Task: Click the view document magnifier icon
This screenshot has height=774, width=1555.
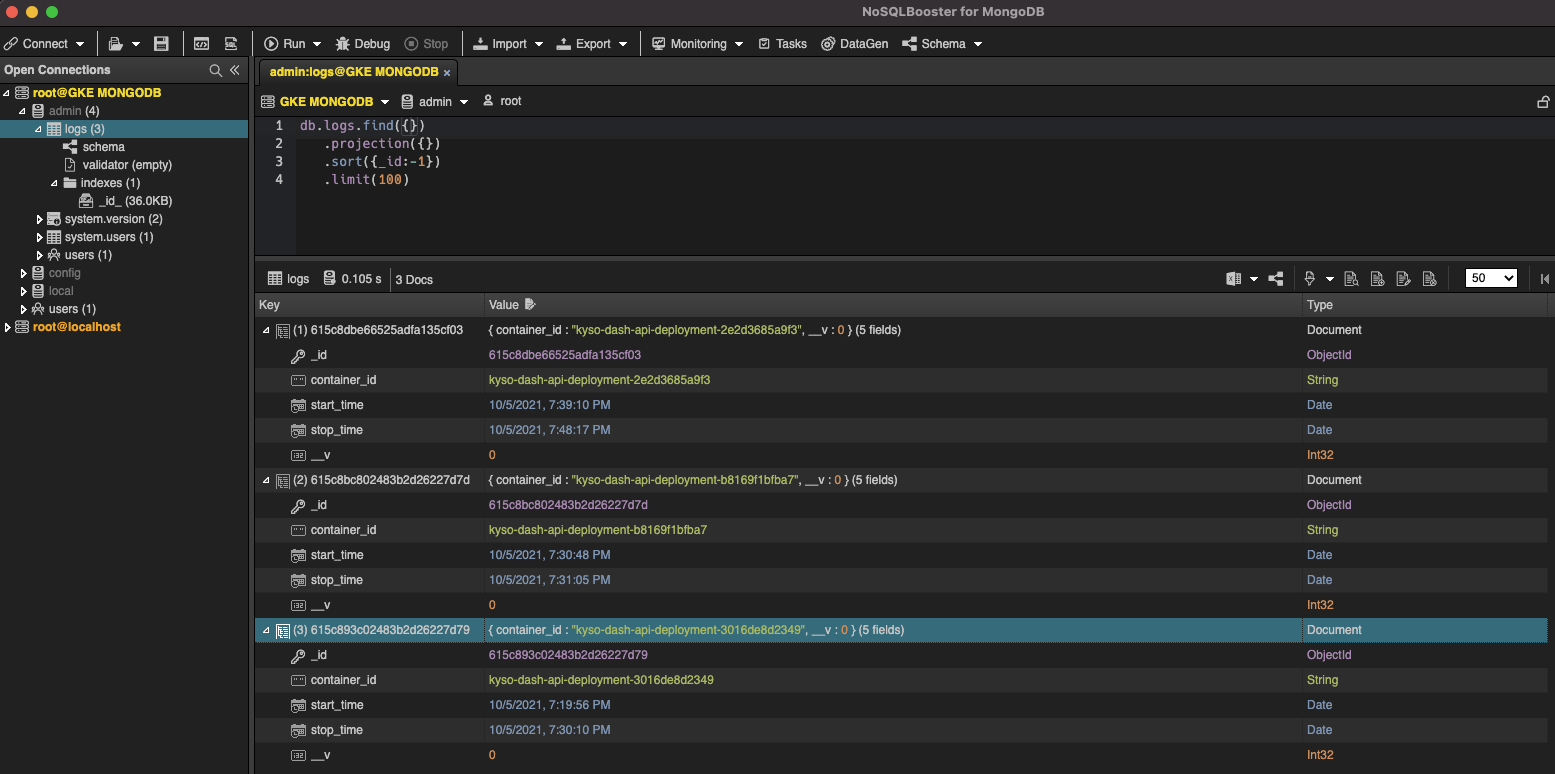Action: 1351,279
